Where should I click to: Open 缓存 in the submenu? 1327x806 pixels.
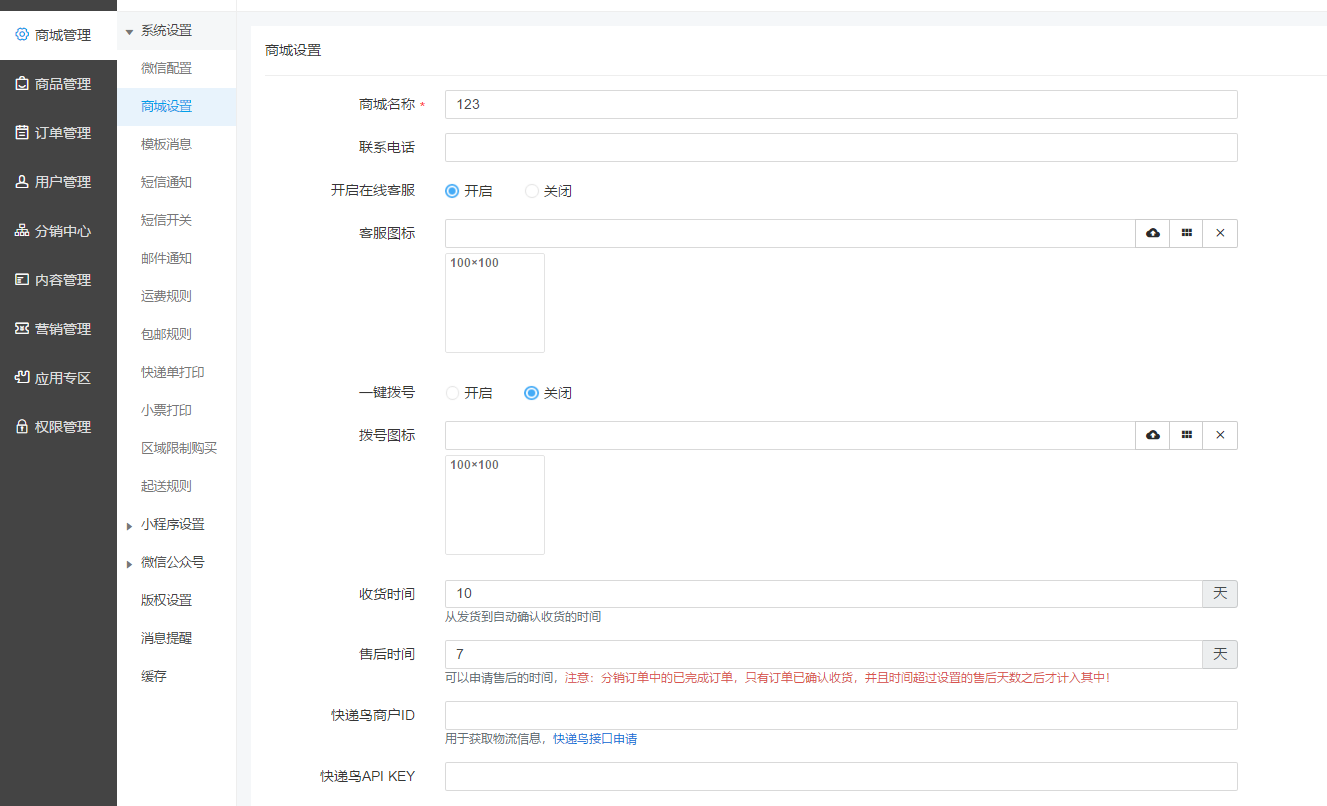coord(154,676)
